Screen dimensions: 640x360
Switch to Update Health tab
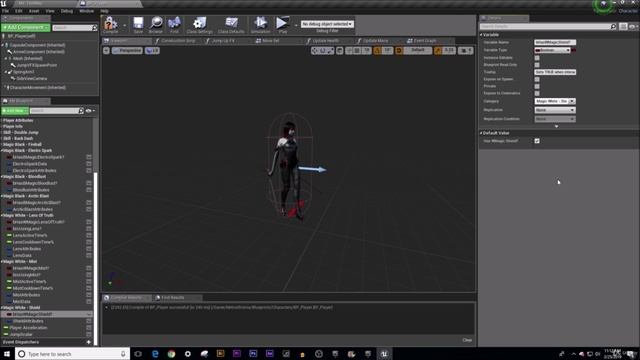click(x=325, y=41)
